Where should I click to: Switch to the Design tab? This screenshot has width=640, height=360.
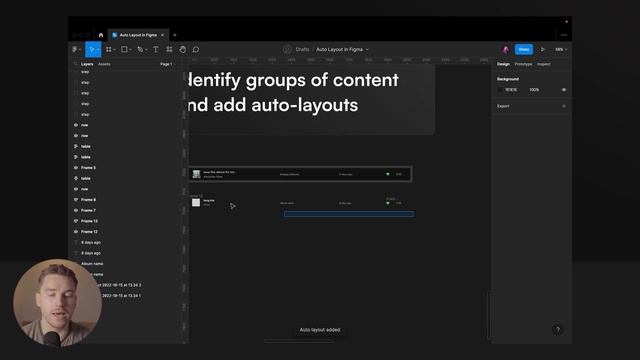pyautogui.click(x=503, y=64)
